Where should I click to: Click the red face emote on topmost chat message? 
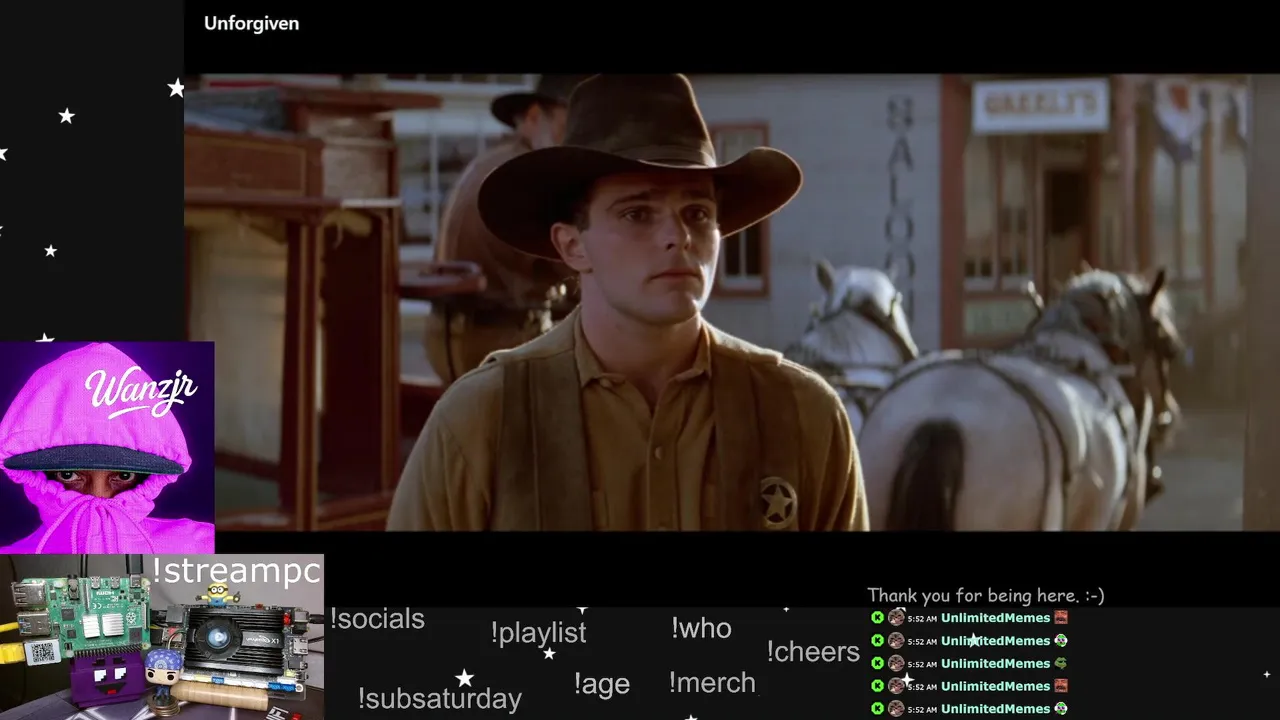coord(1061,618)
